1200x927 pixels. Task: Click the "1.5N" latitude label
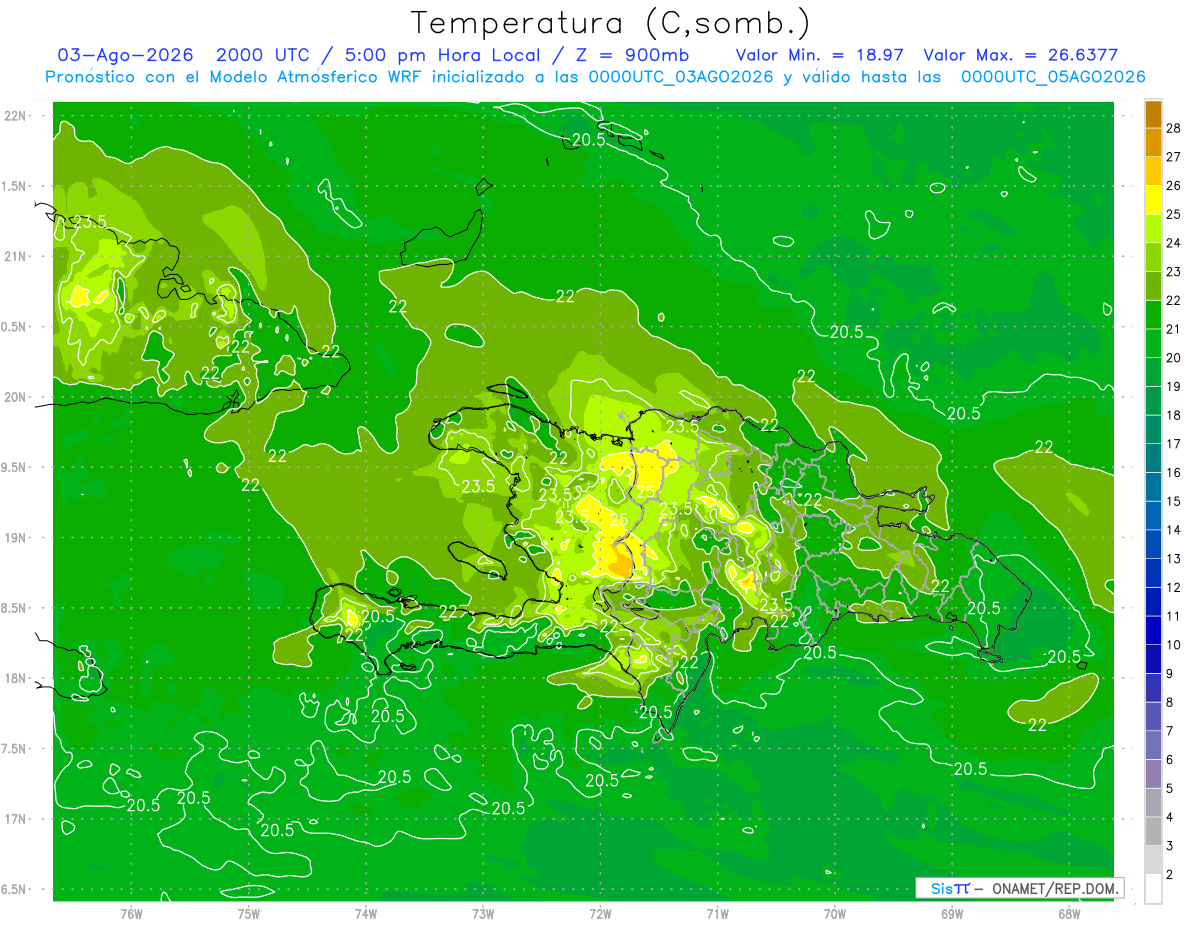pos(16,186)
